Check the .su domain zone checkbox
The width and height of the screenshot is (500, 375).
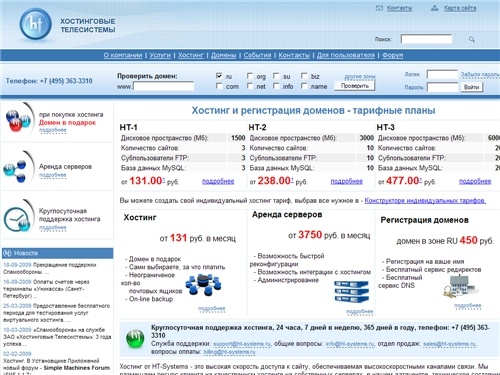[276, 76]
